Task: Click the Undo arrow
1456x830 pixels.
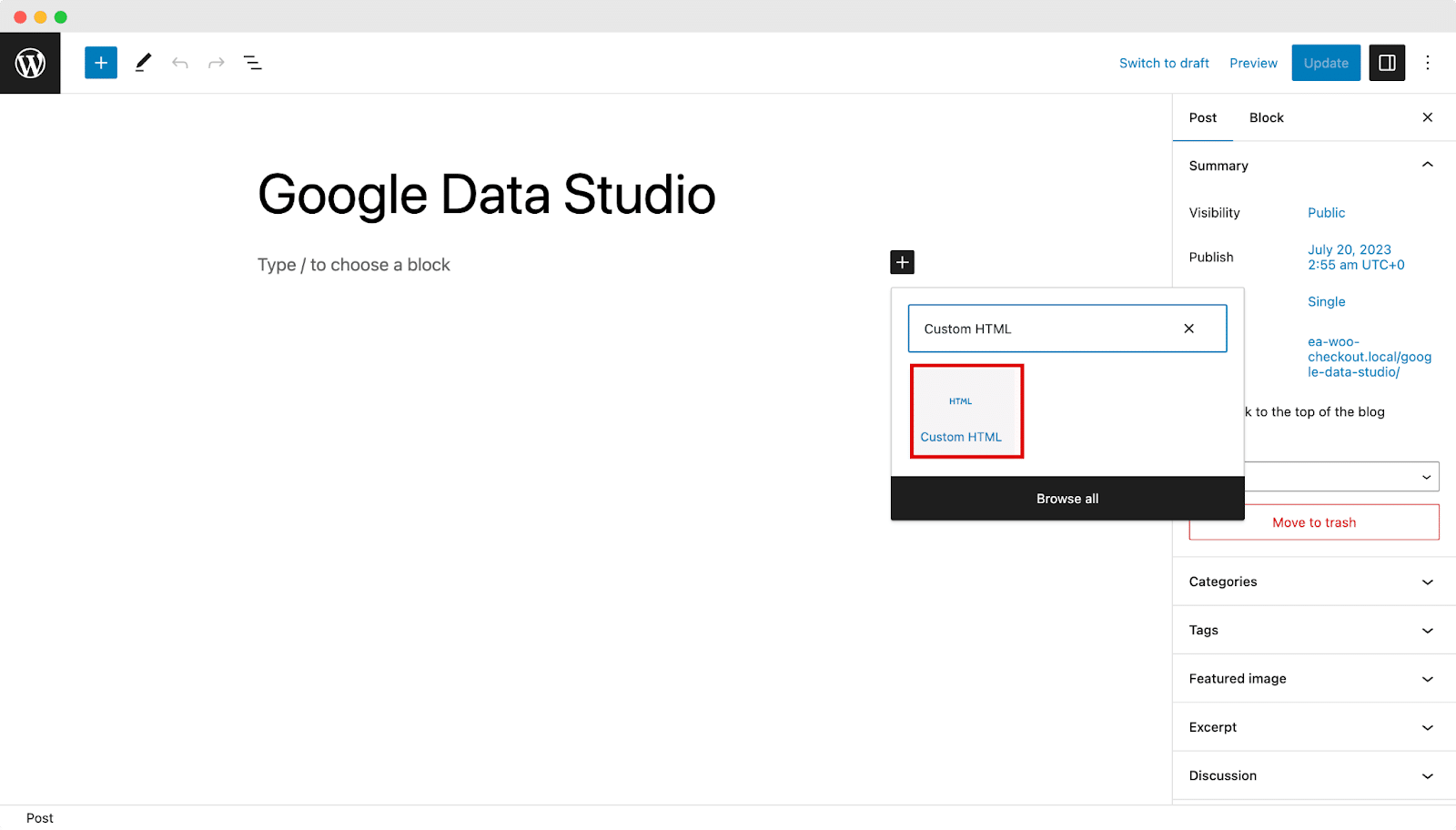Action: 180,63
